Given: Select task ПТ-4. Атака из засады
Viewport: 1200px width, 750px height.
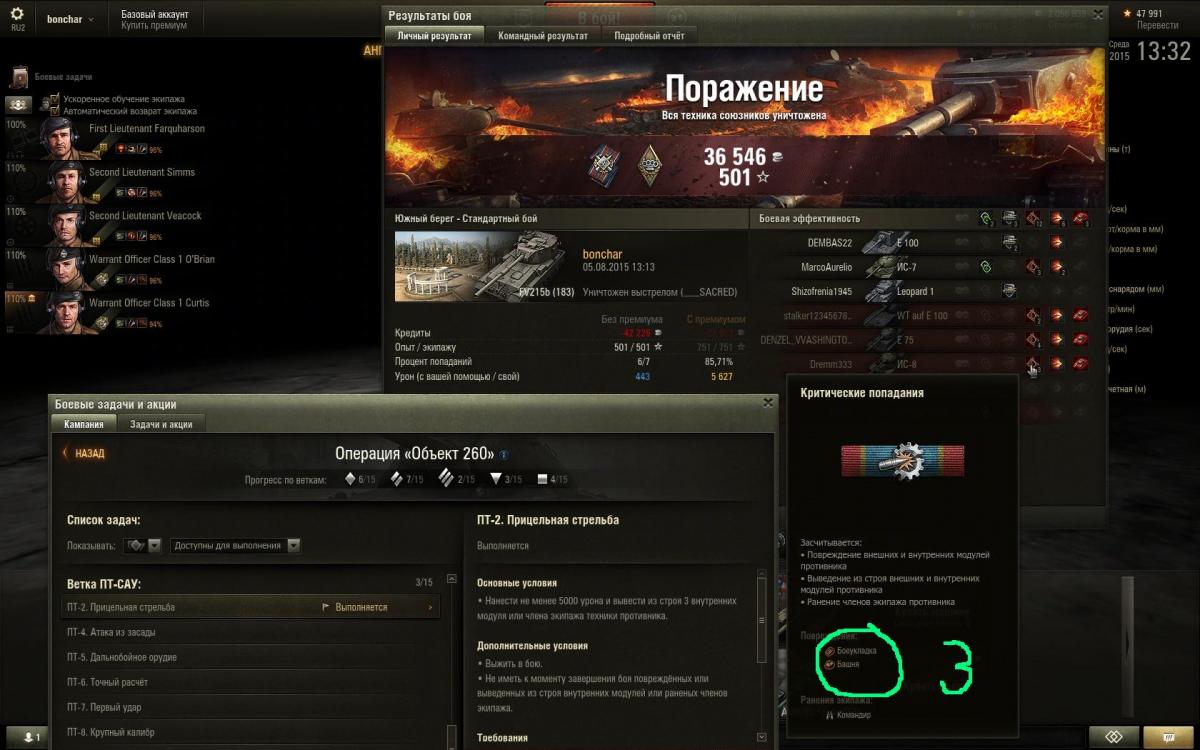Looking at the screenshot, I should (x=250, y=632).
